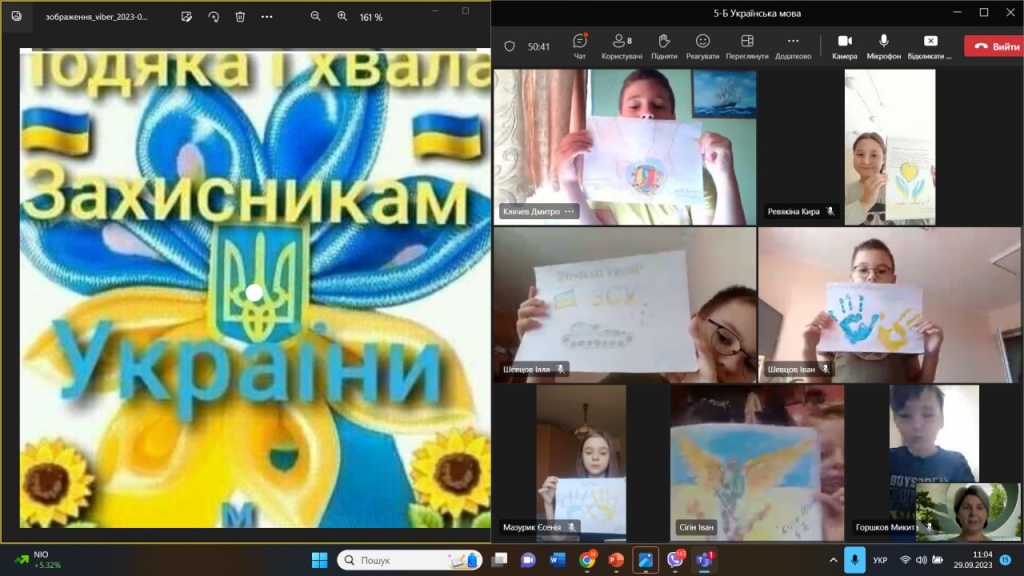Raise hand with the Підняти button
Viewport: 1024px width, 576px height.
click(x=662, y=45)
